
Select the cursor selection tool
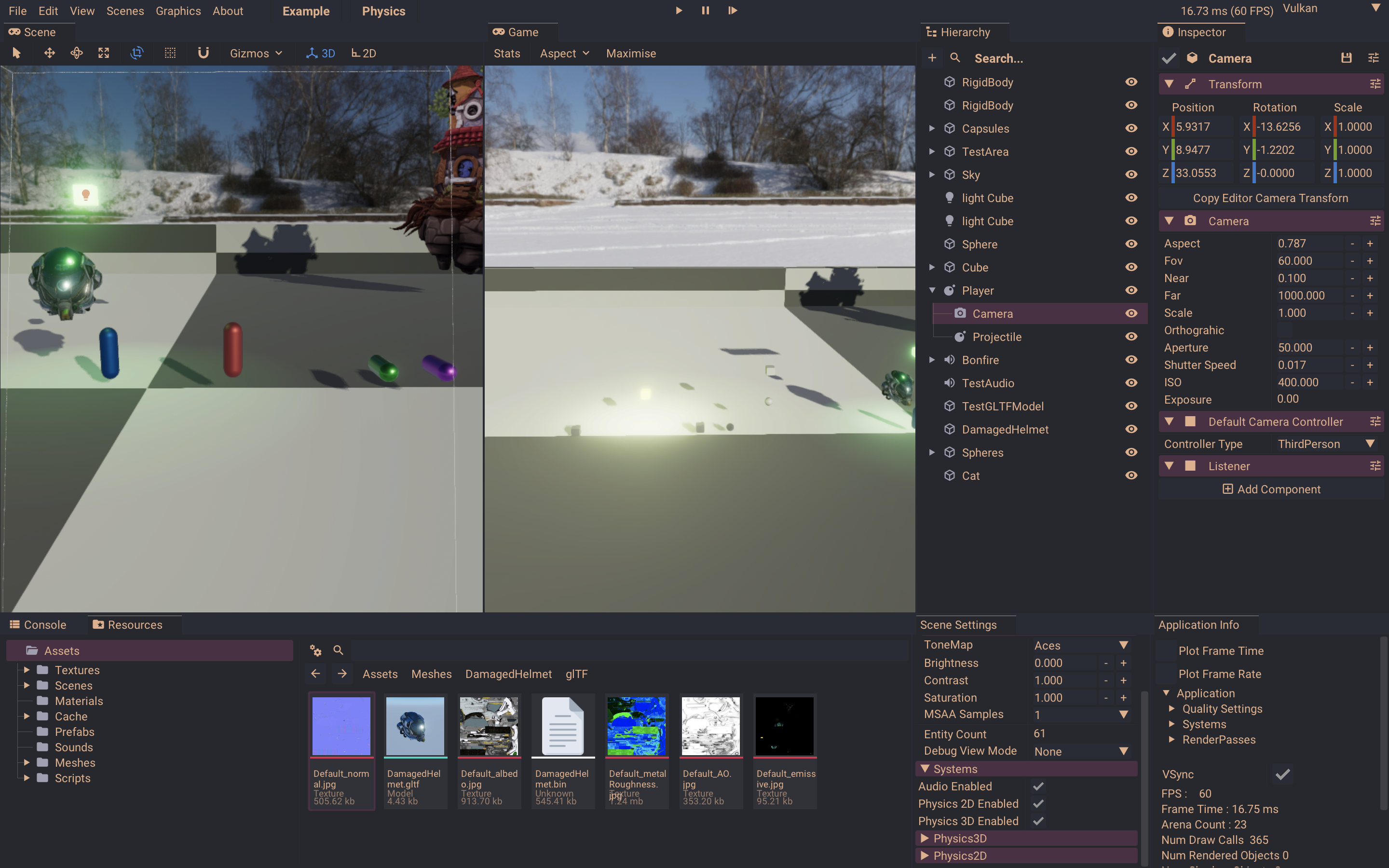(17, 54)
